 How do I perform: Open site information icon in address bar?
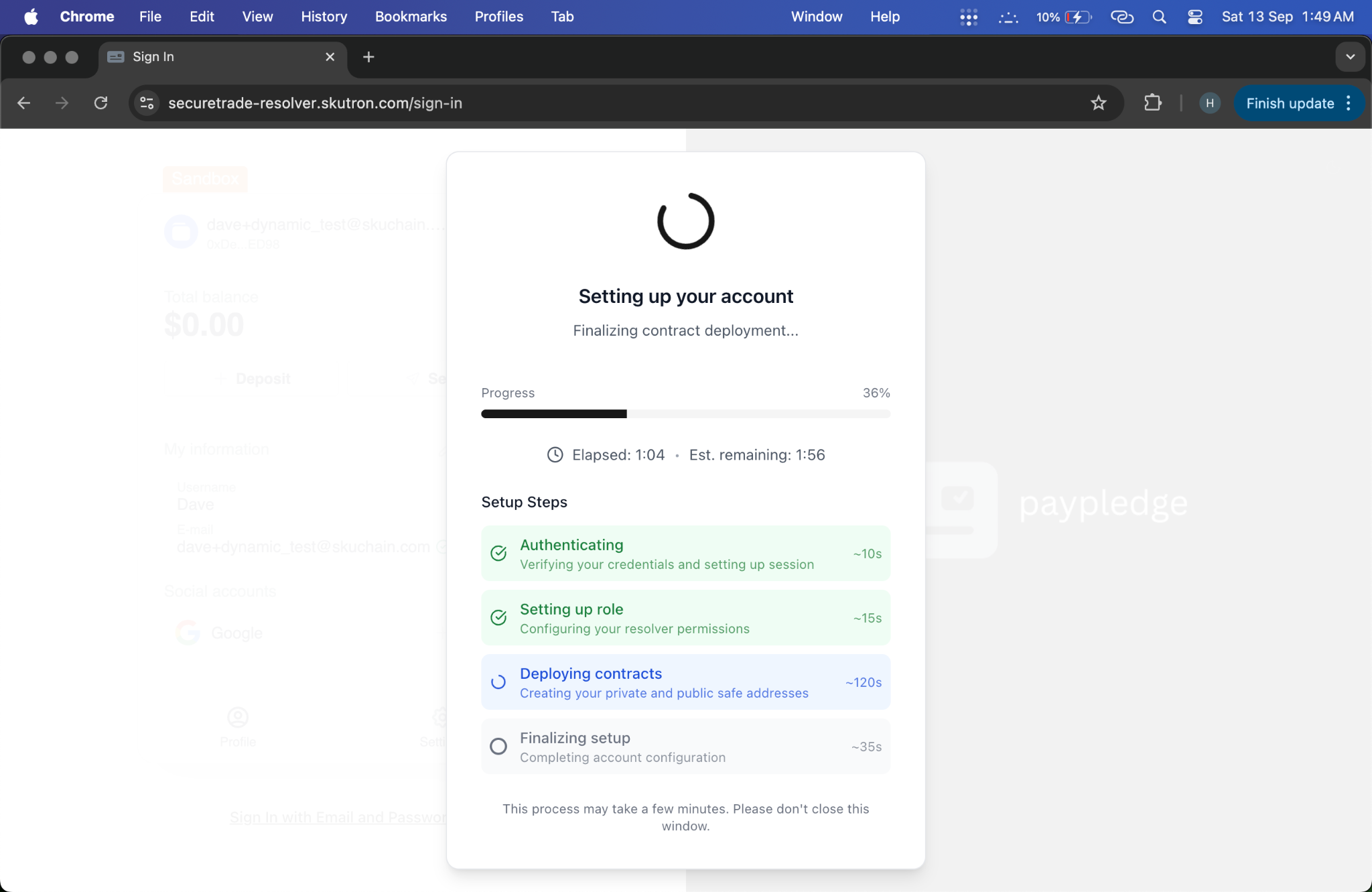(x=147, y=103)
